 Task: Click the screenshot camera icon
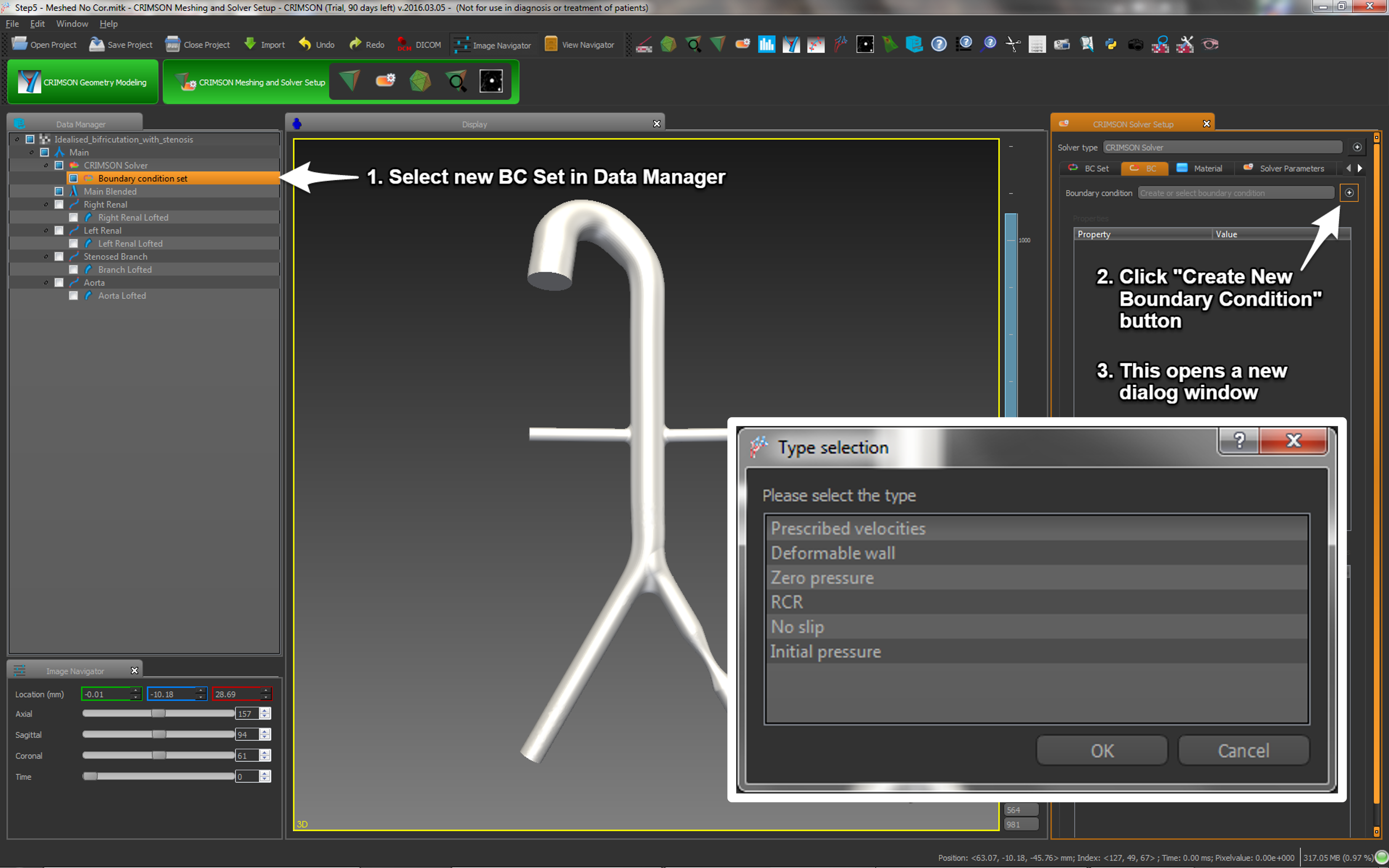point(1135,44)
